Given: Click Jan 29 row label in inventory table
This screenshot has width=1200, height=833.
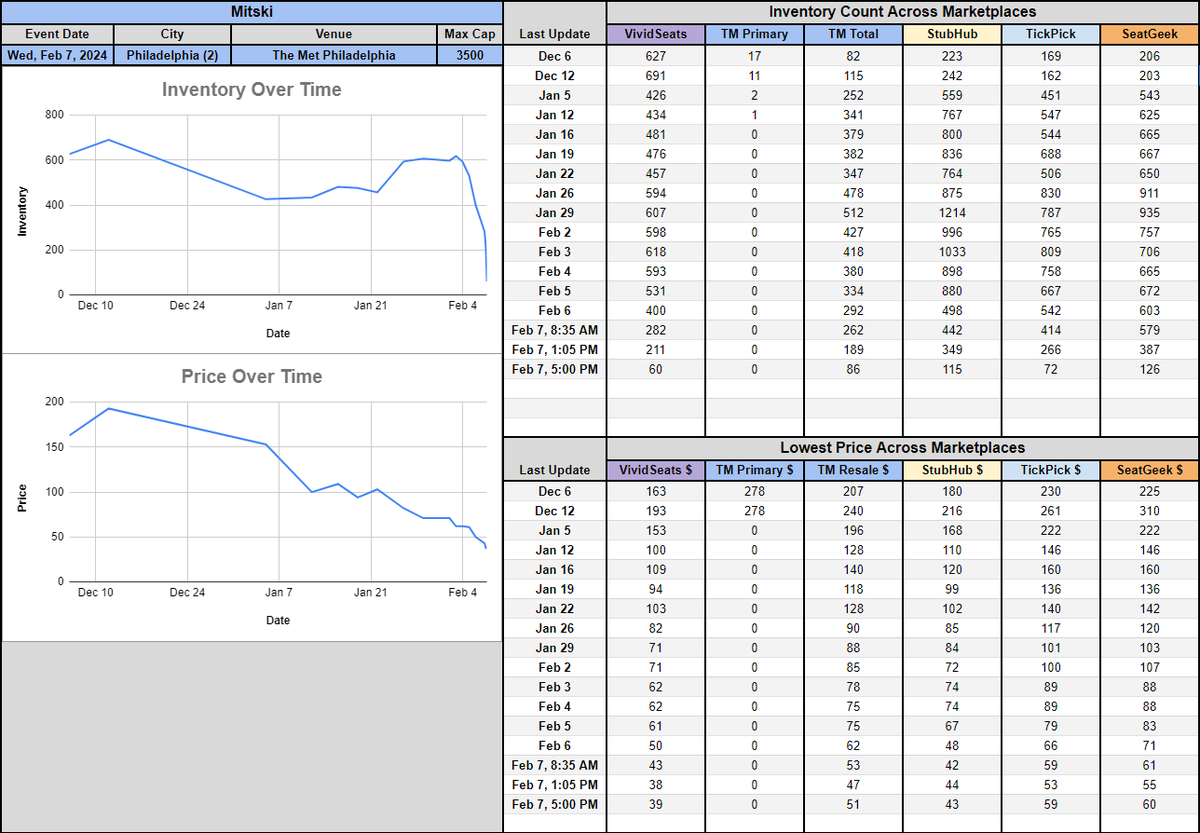Looking at the screenshot, I should pyautogui.click(x=554, y=213).
